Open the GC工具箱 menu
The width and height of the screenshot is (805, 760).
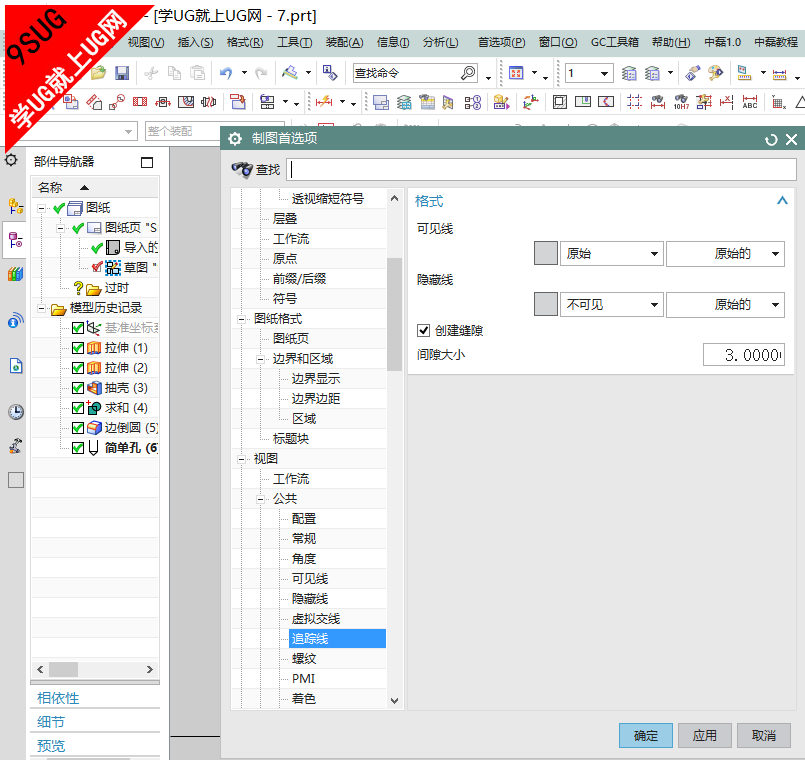pyautogui.click(x=615, y=42)
